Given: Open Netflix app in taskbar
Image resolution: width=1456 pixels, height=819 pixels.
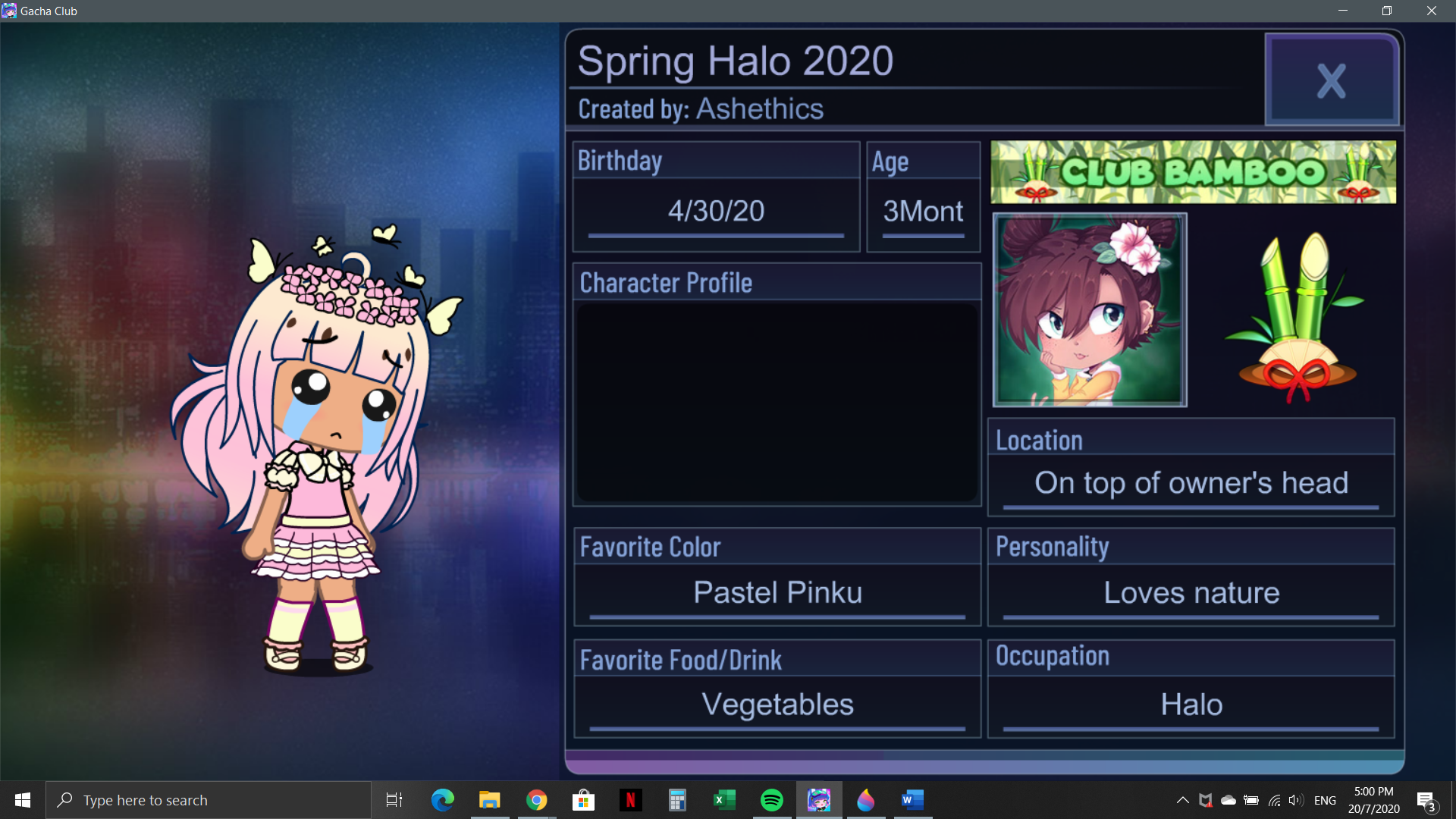Looking at the screenshot, I should [630, 800].
